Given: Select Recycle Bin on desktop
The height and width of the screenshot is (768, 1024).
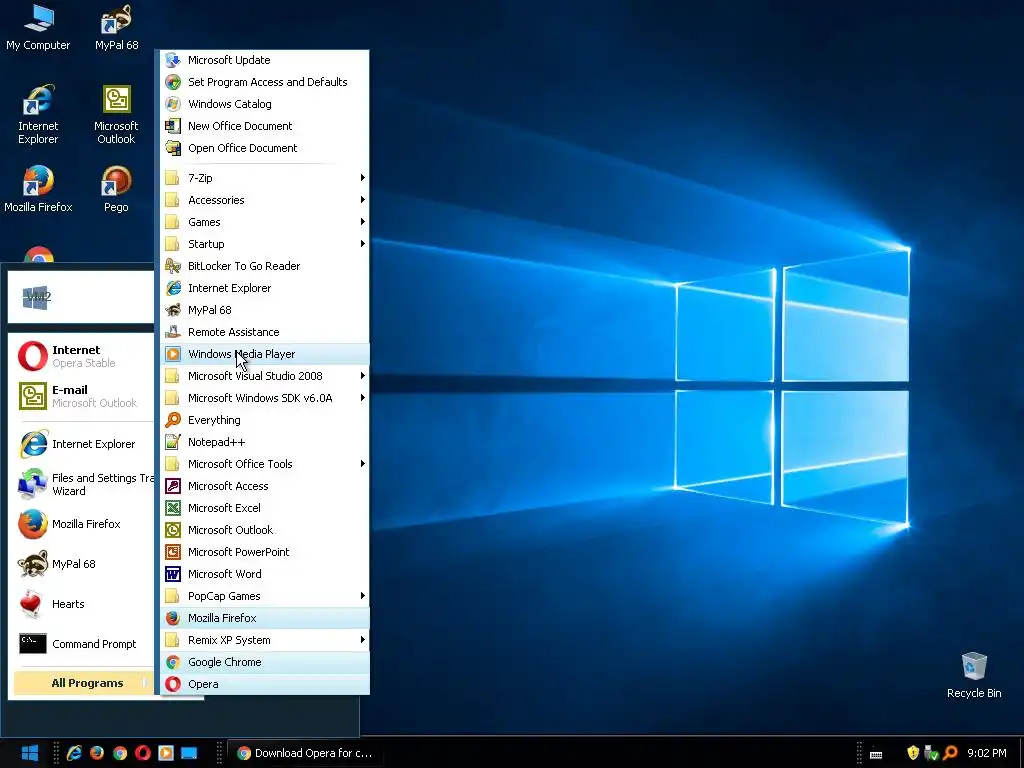Looking at the screenshot, I should click(x=974, y=675).
